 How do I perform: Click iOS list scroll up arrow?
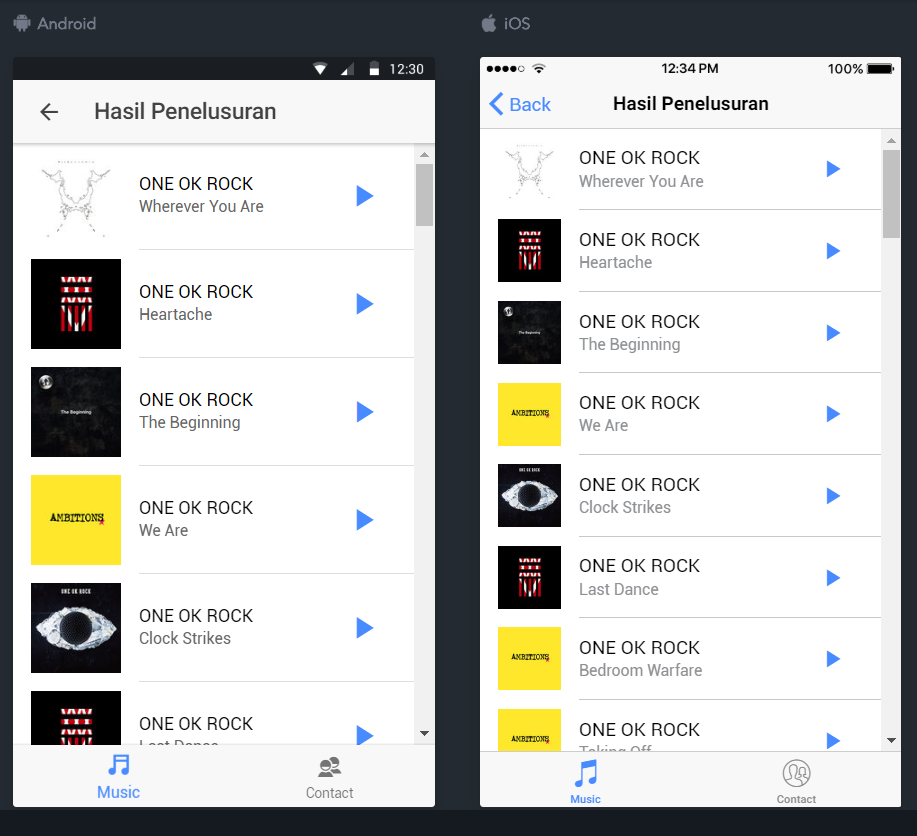click(891, 140)
